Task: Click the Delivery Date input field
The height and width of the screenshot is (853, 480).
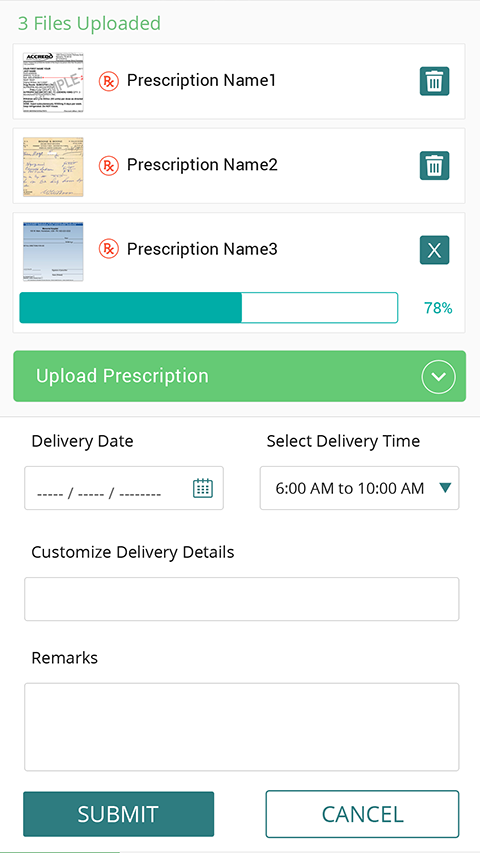Action: pyautogui.click(x=124, y=488)
